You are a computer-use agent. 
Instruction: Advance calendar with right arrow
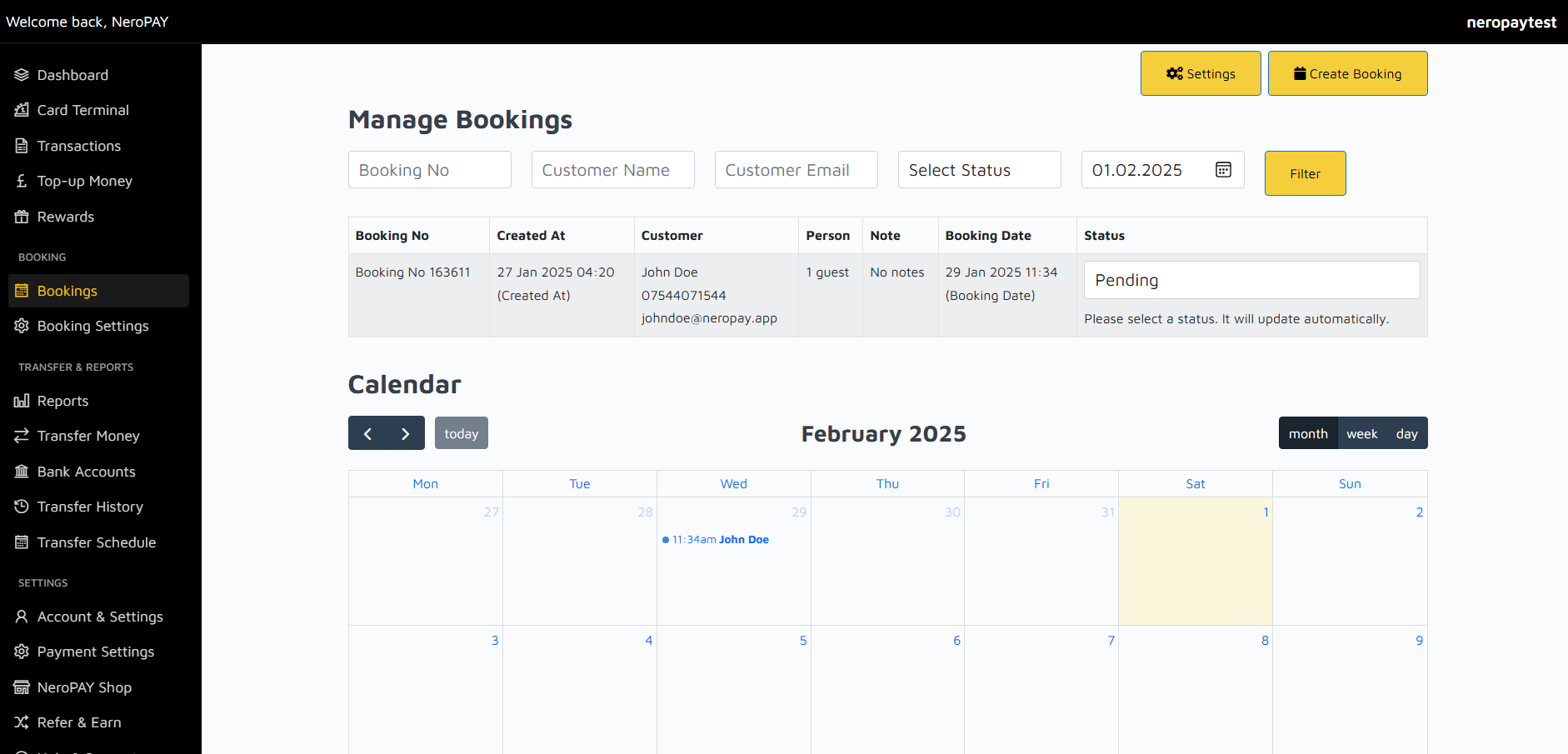(406, 433)
